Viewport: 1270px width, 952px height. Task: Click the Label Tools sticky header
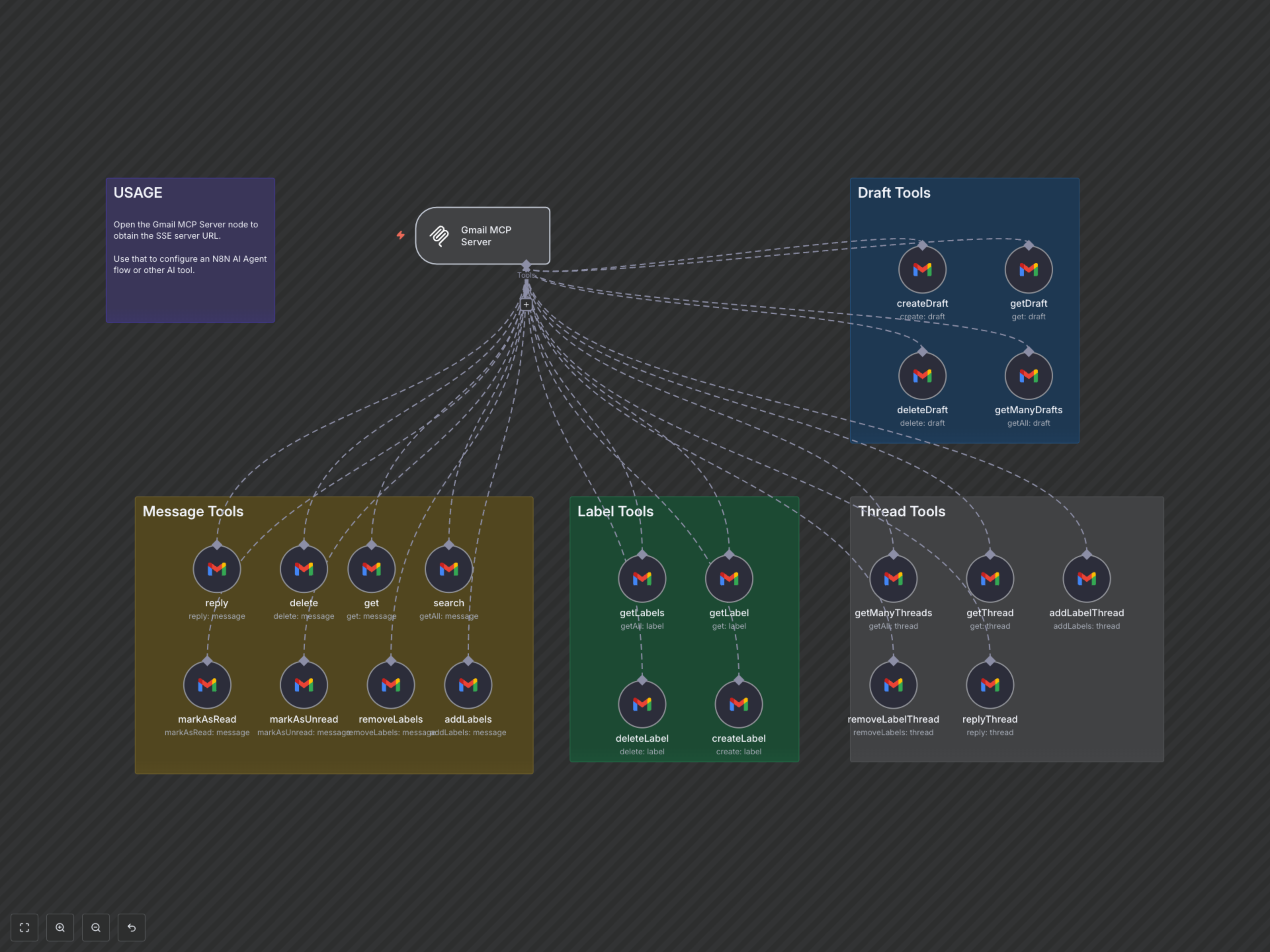point(615,511)
